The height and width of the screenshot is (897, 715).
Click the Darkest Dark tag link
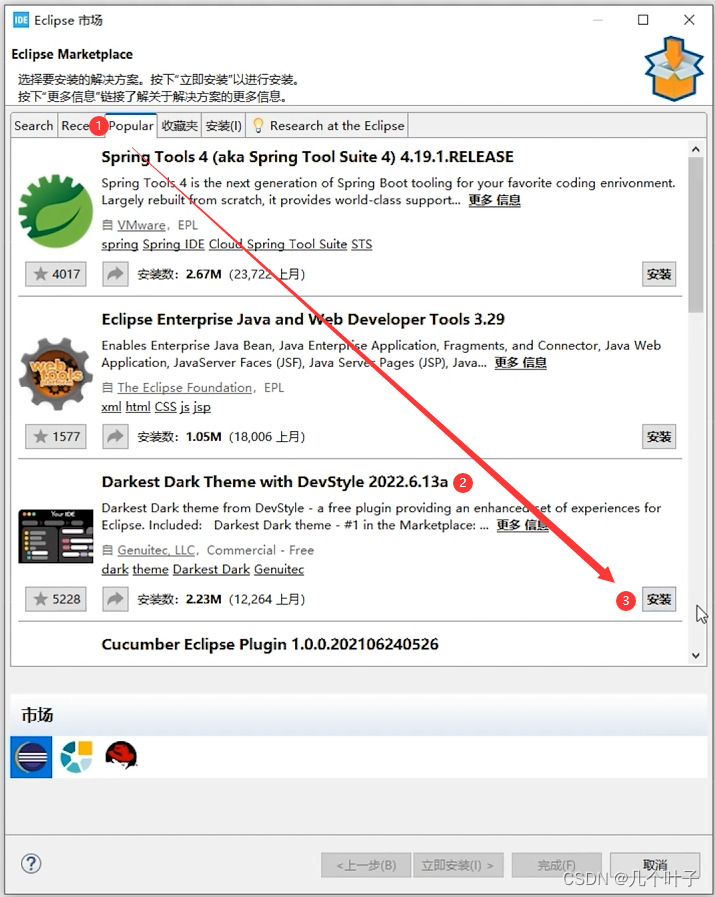click(212, 569)
